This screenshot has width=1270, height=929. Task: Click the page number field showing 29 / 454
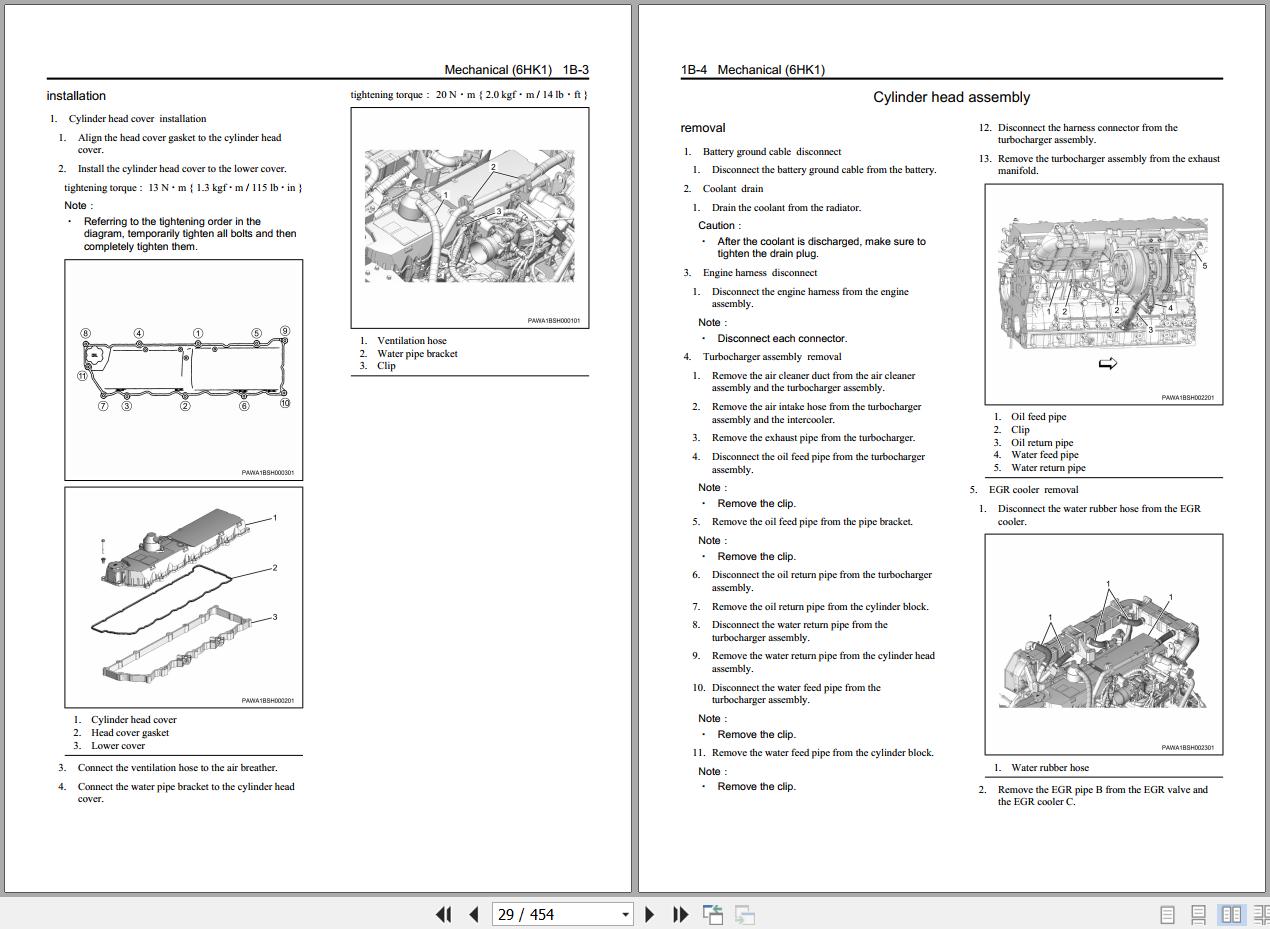556,914
